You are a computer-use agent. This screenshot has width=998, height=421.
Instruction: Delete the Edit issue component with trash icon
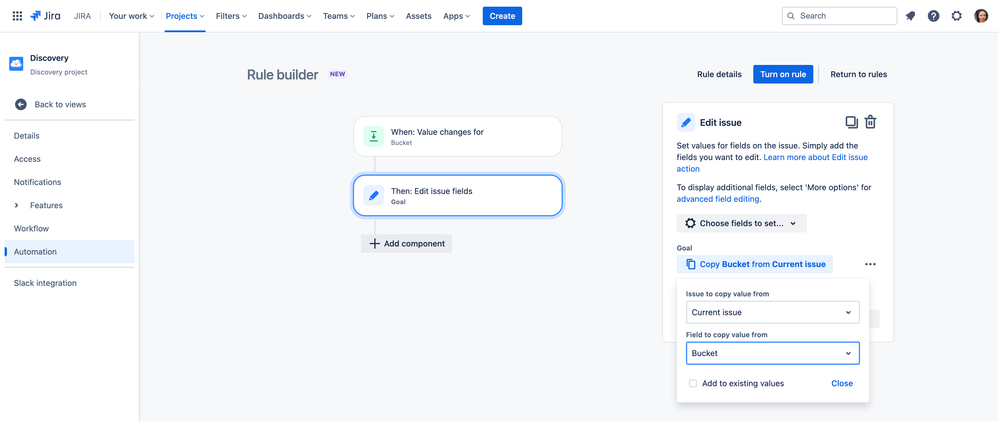(871, 122)
